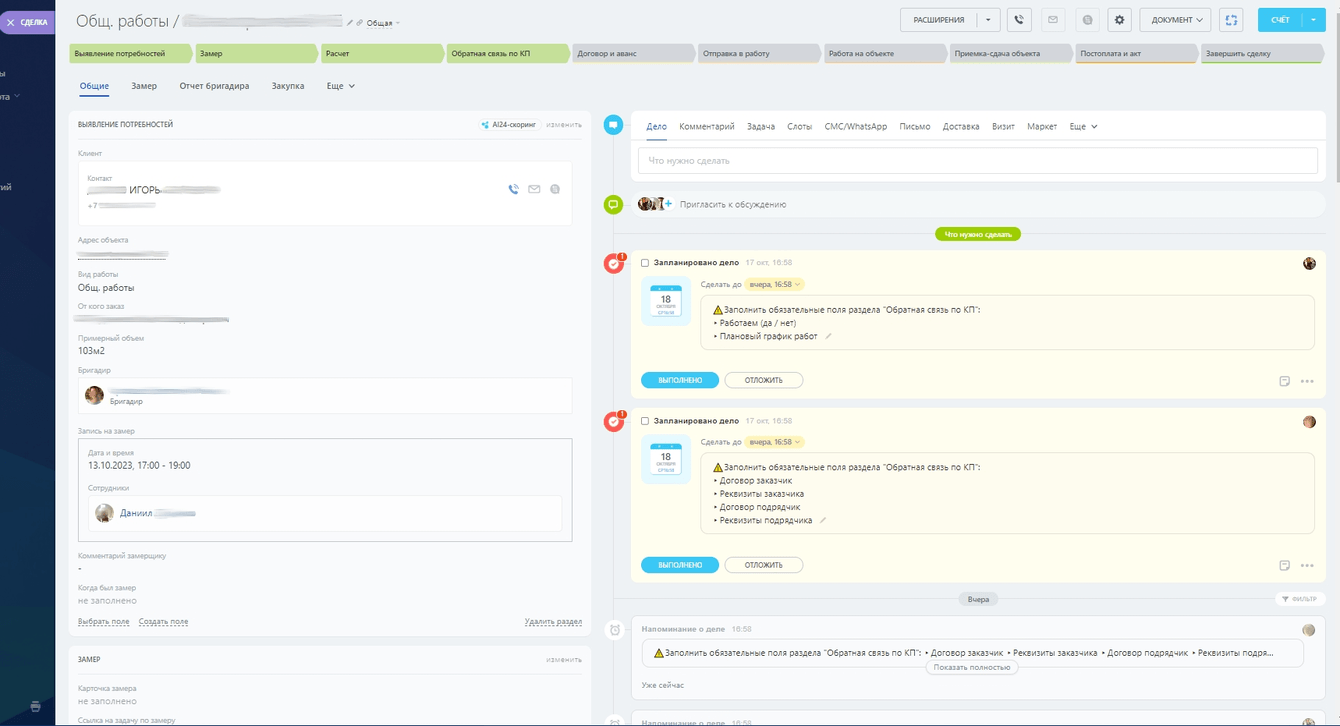
Task: Switch to the Отчет бригадира tab
Action: [x=214, y=86]
